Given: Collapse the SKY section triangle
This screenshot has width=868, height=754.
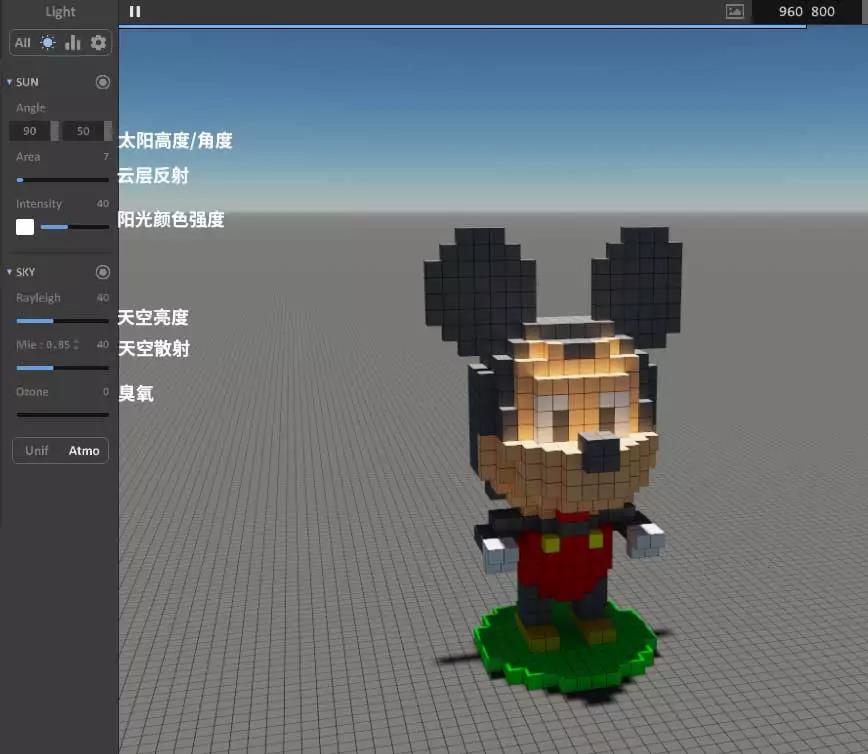Looking at the screenshot, I should click(9, 272).
